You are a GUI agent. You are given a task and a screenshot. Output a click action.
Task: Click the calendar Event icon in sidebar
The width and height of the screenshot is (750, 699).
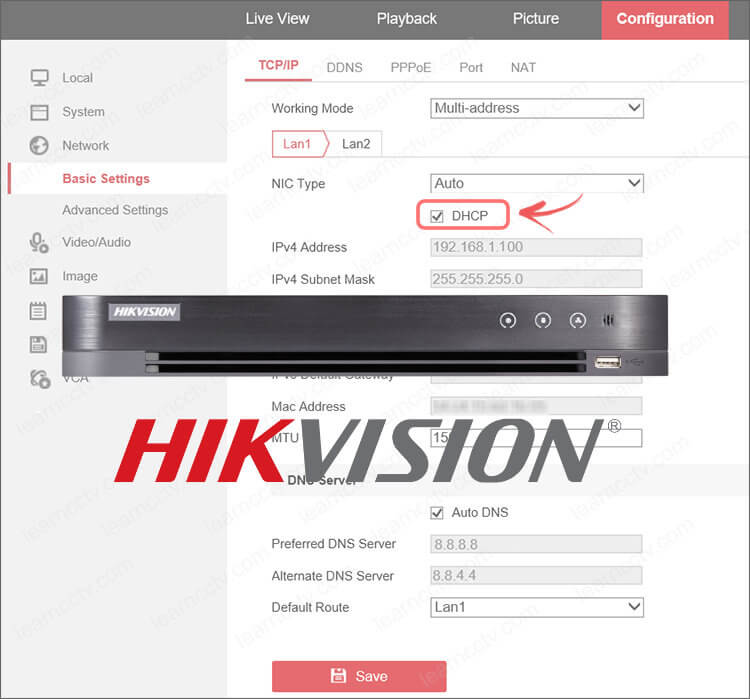(39, 310)
